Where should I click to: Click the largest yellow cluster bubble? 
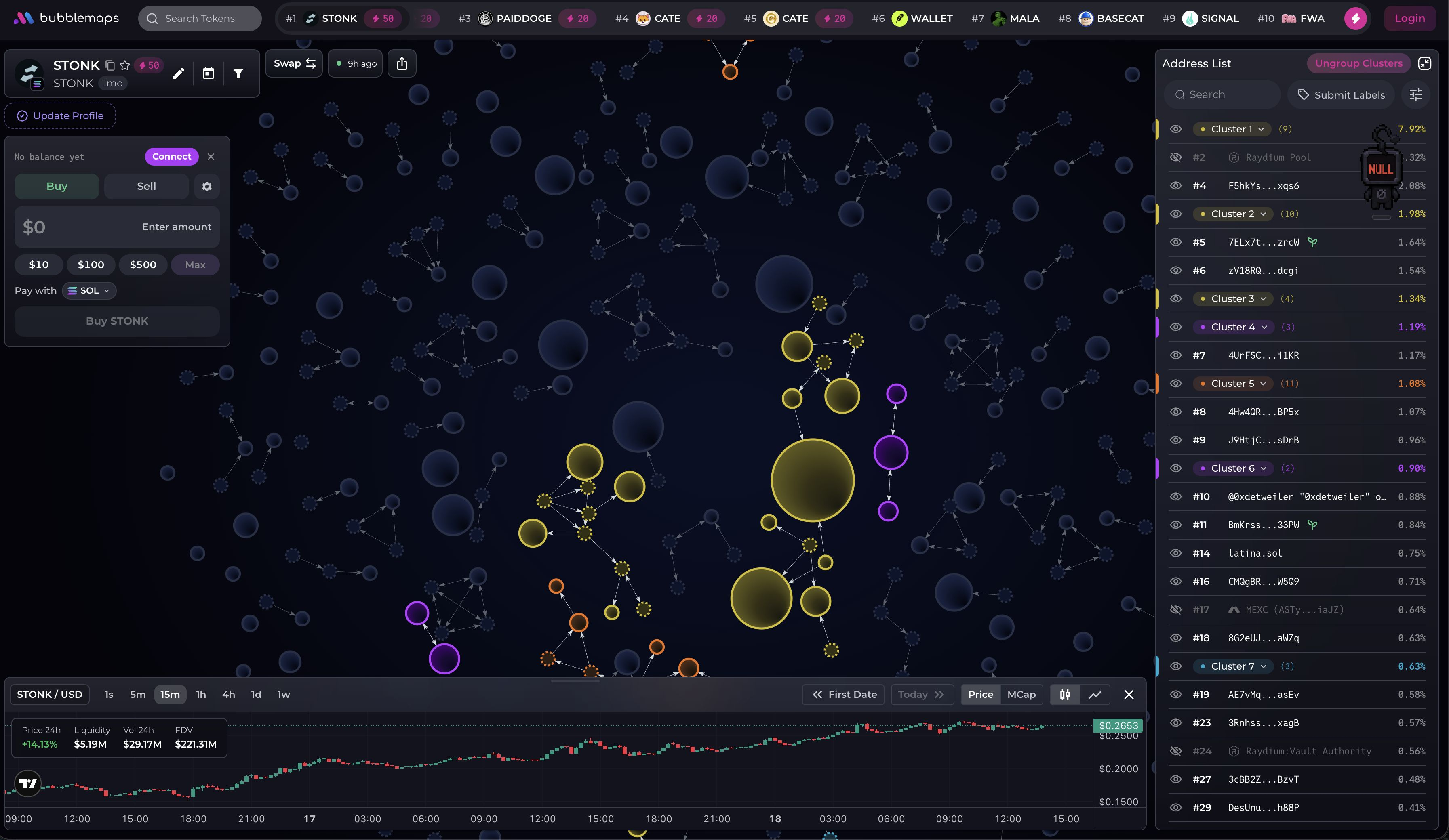click(813, 480)
